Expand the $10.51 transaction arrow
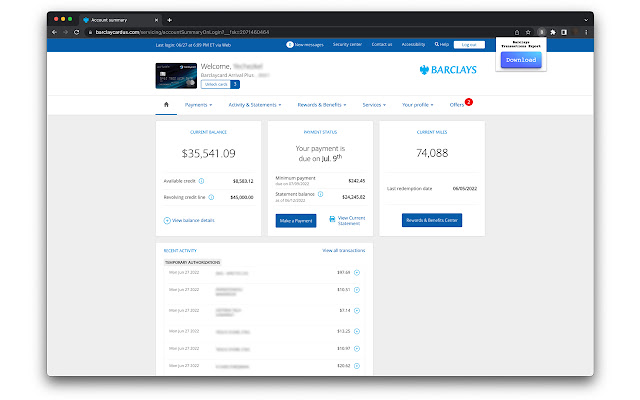This screenshot has width=640, height=400. [x=357, y=290]
